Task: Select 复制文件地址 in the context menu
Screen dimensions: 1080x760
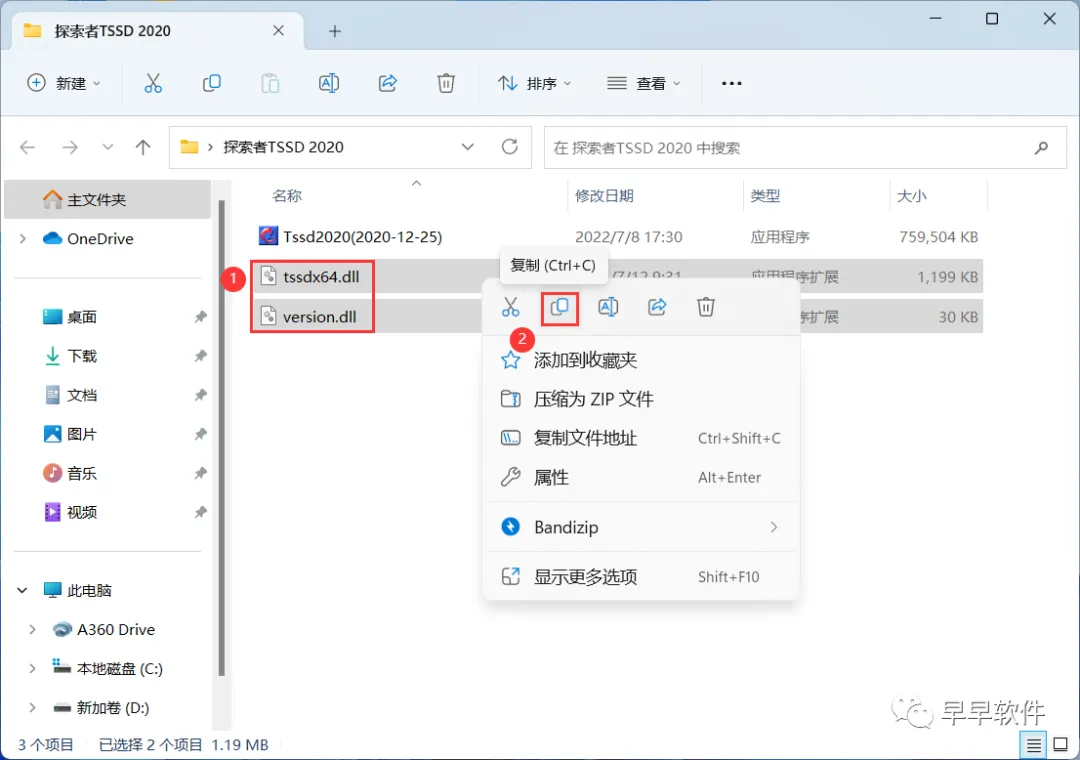Action: pyautogui.click(x=641, y=438)
